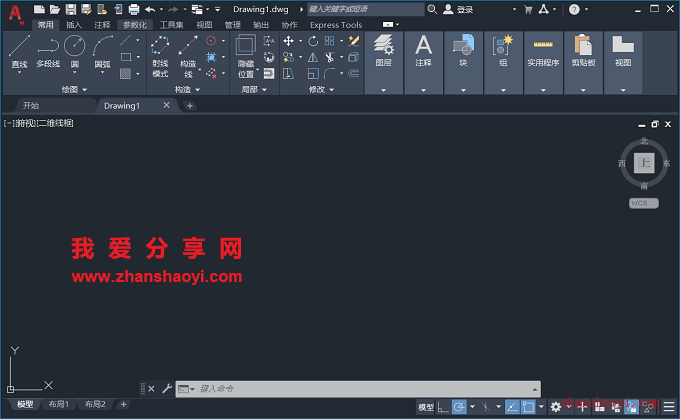The height and width of the screenshot is (419, 680).
Task: Select the Arc (圆弧) tool
Action: 102,52
